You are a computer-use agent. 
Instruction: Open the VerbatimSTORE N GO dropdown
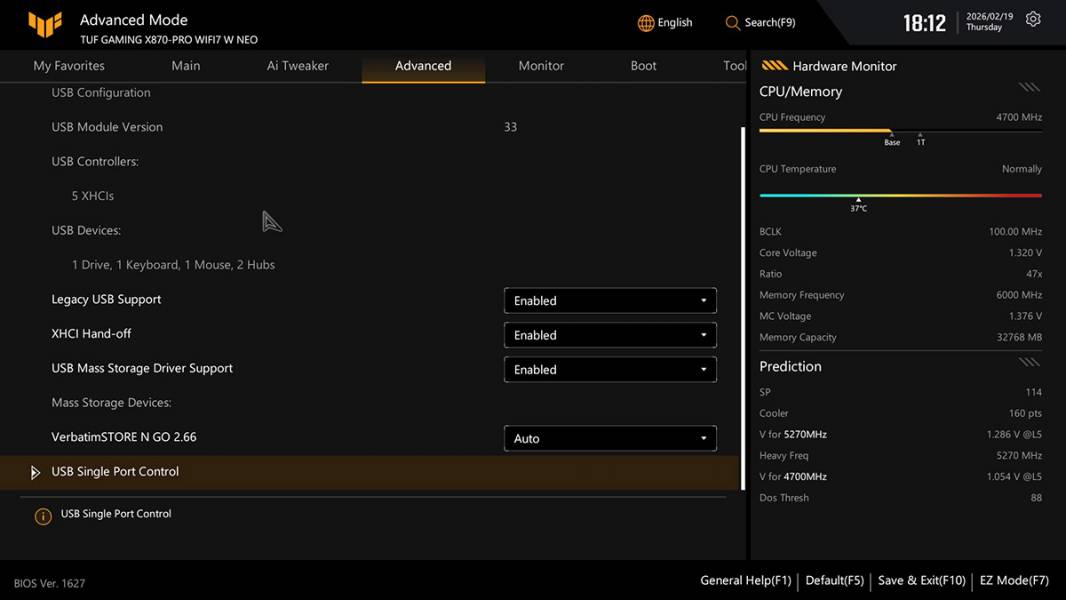point(609,439)
